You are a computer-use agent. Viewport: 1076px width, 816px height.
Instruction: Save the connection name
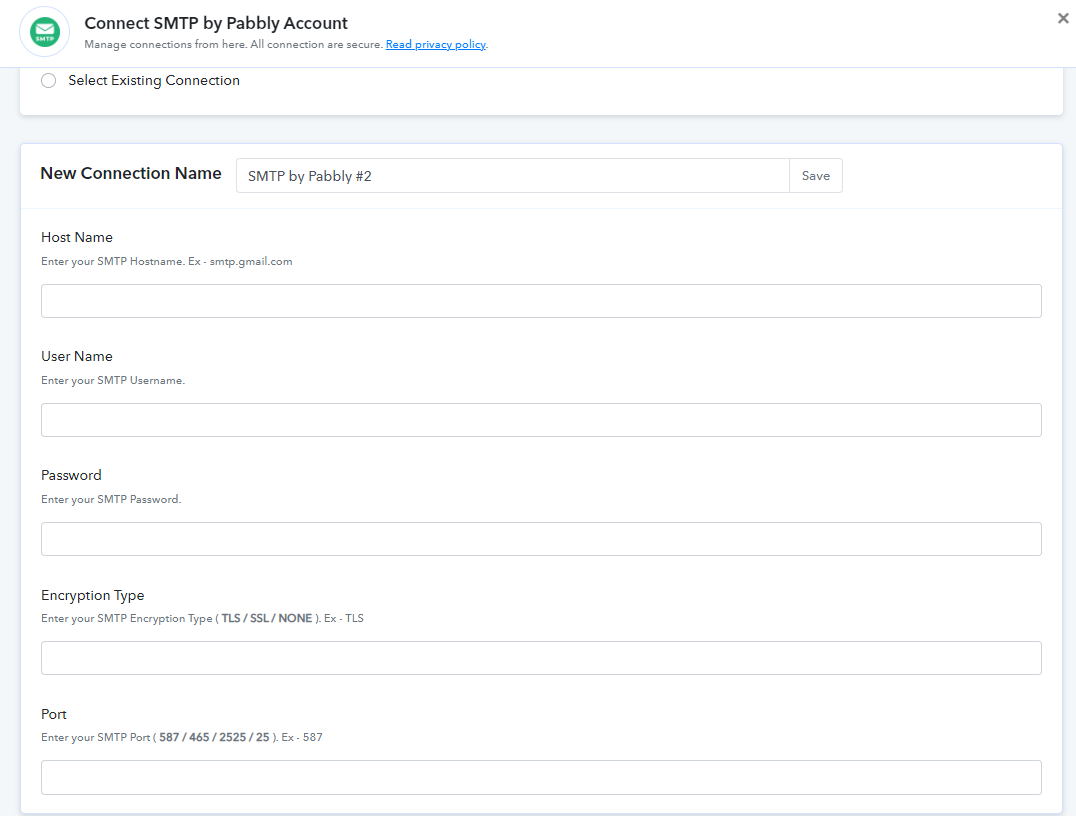[x=816, y=176]
